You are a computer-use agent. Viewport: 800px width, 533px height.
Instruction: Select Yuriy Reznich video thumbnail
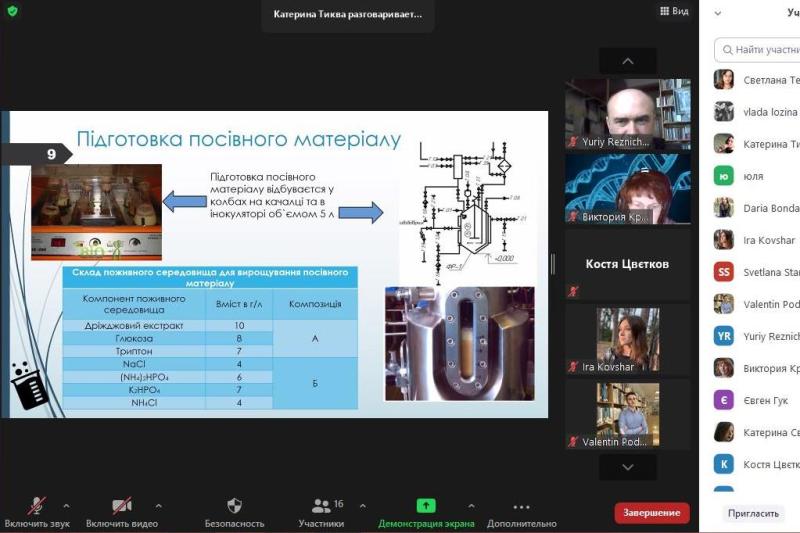[628, 114]
